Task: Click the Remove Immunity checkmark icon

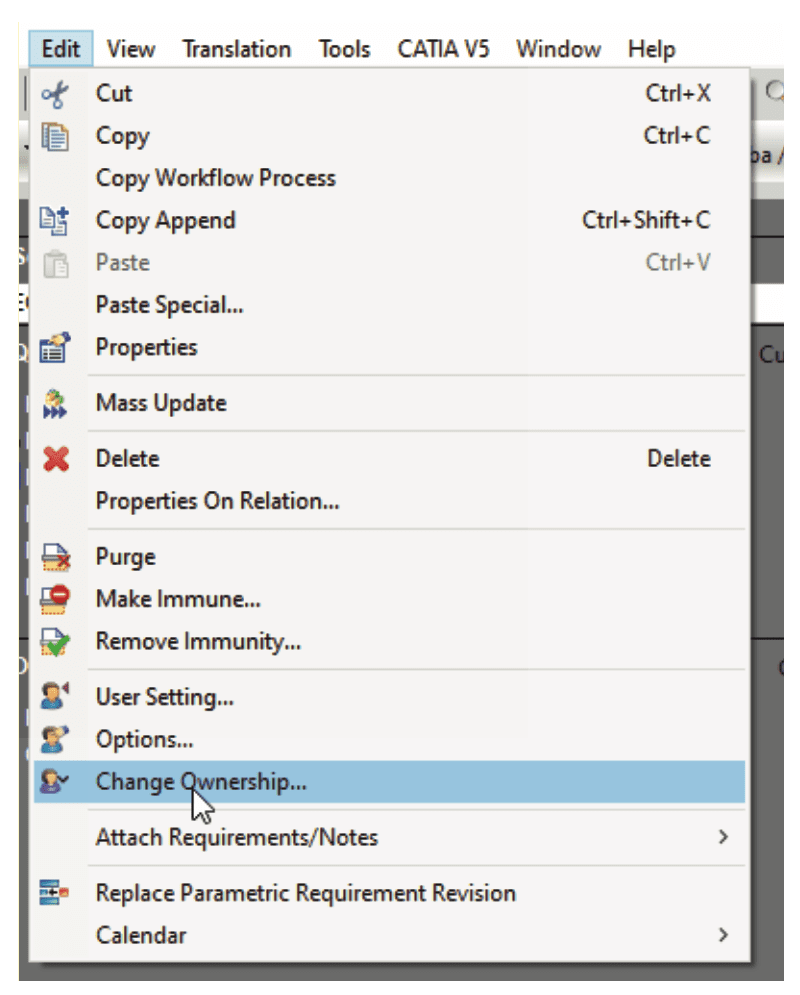Action: 55,642
